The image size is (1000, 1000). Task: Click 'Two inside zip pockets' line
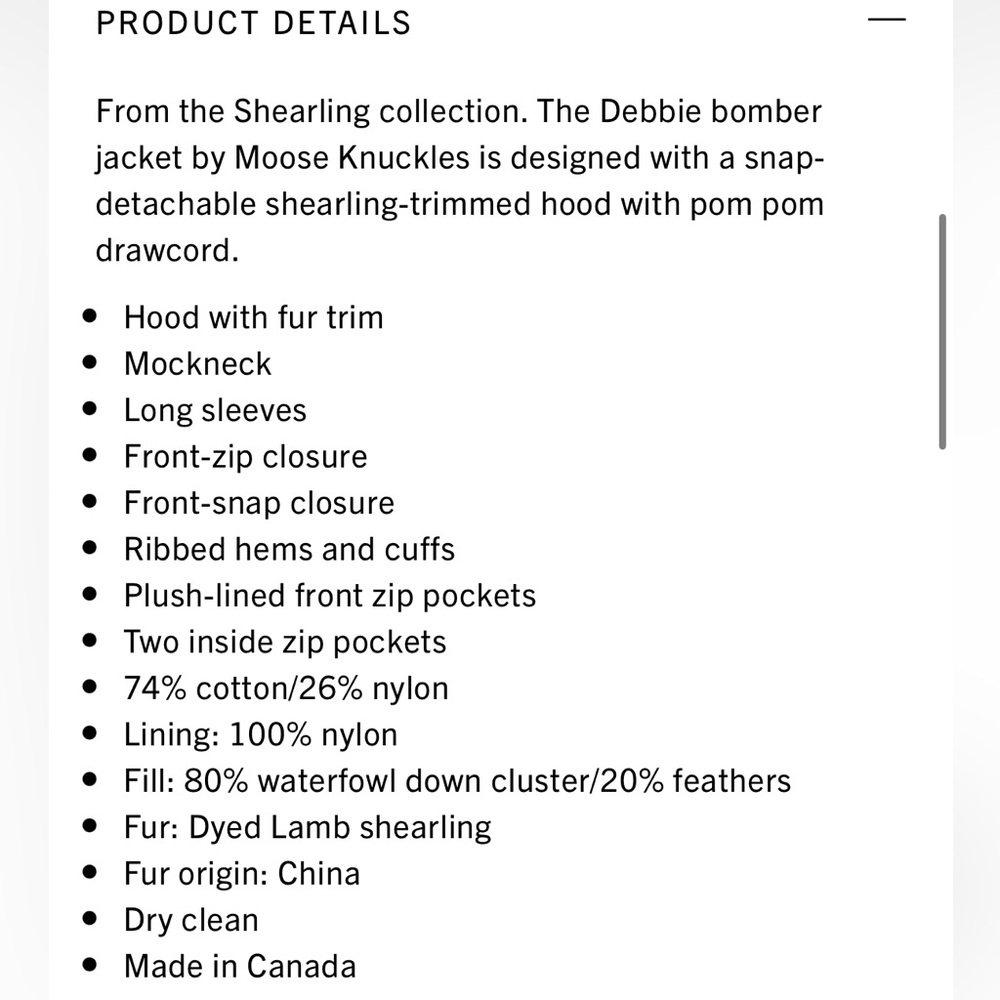point(285,642)
